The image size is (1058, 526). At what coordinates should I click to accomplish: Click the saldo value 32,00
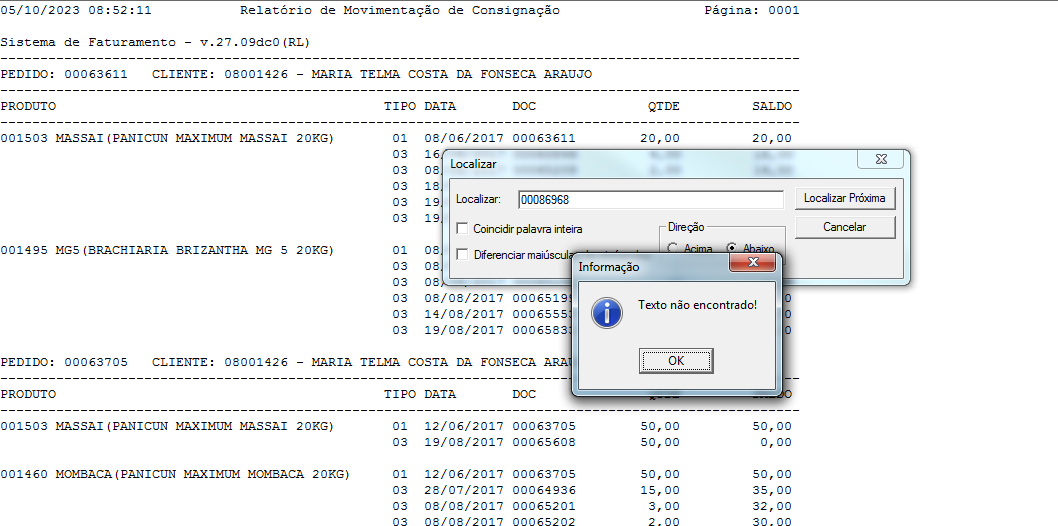(772, 506)
